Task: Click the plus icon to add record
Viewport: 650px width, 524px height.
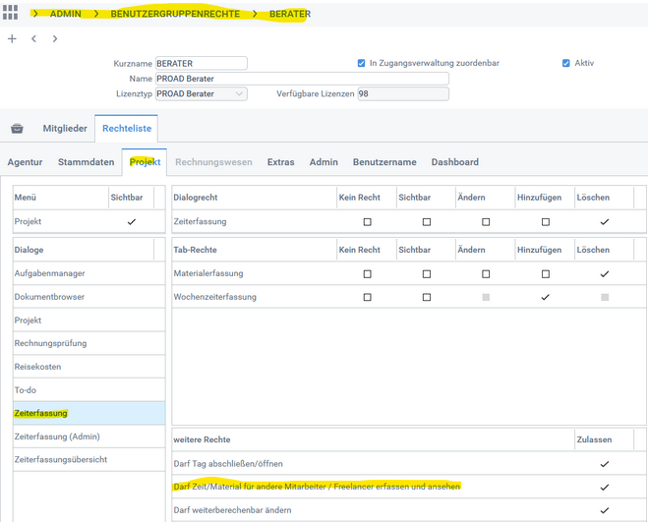Action: [12, 39]
